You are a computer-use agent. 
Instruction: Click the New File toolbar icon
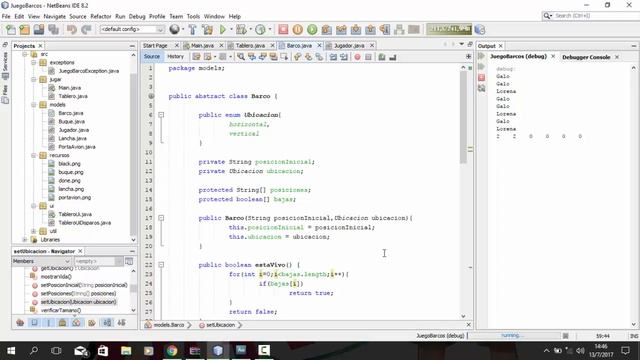pyautogui.click(x=11, y=29)
